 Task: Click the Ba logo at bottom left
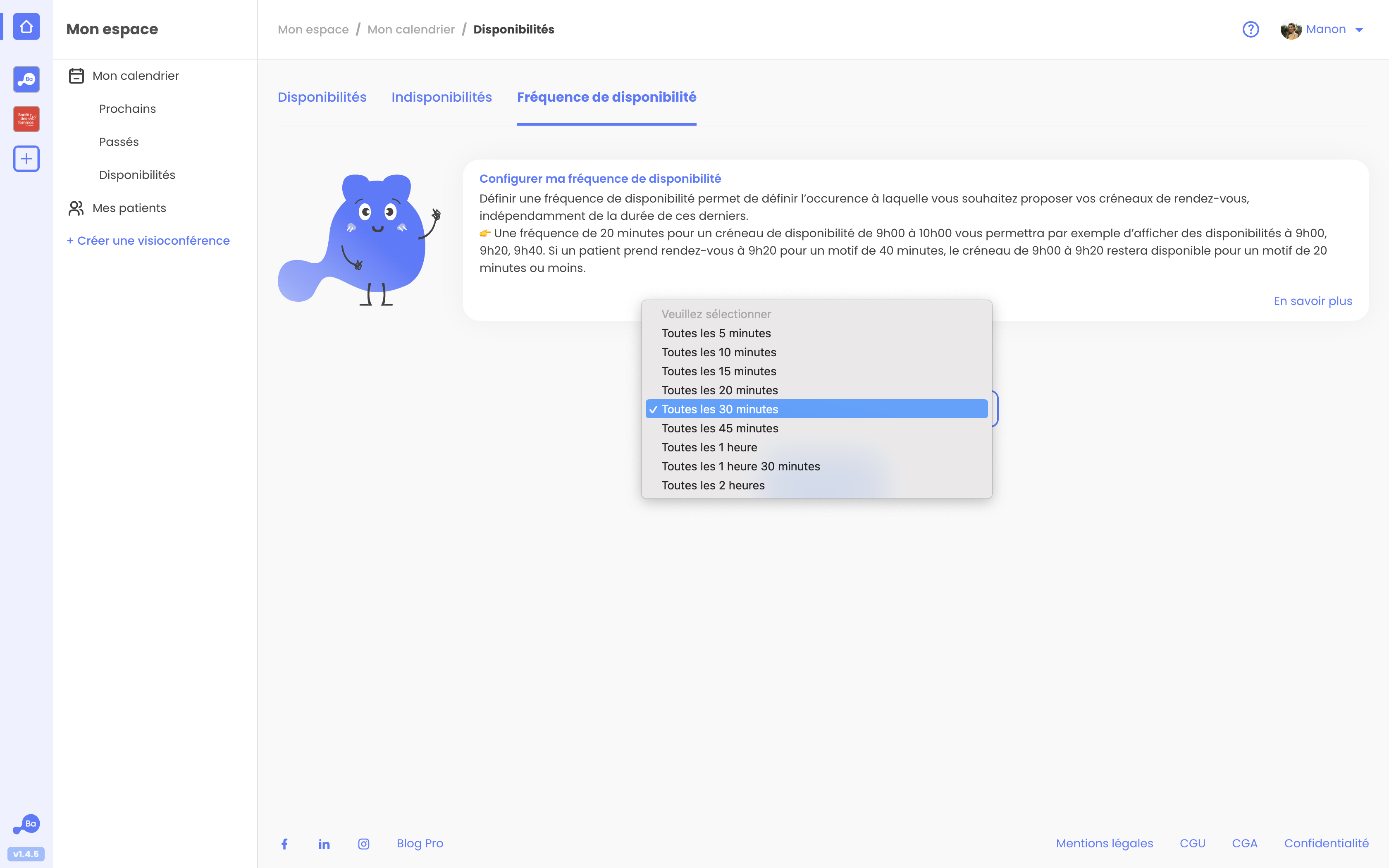coord(26,824)
